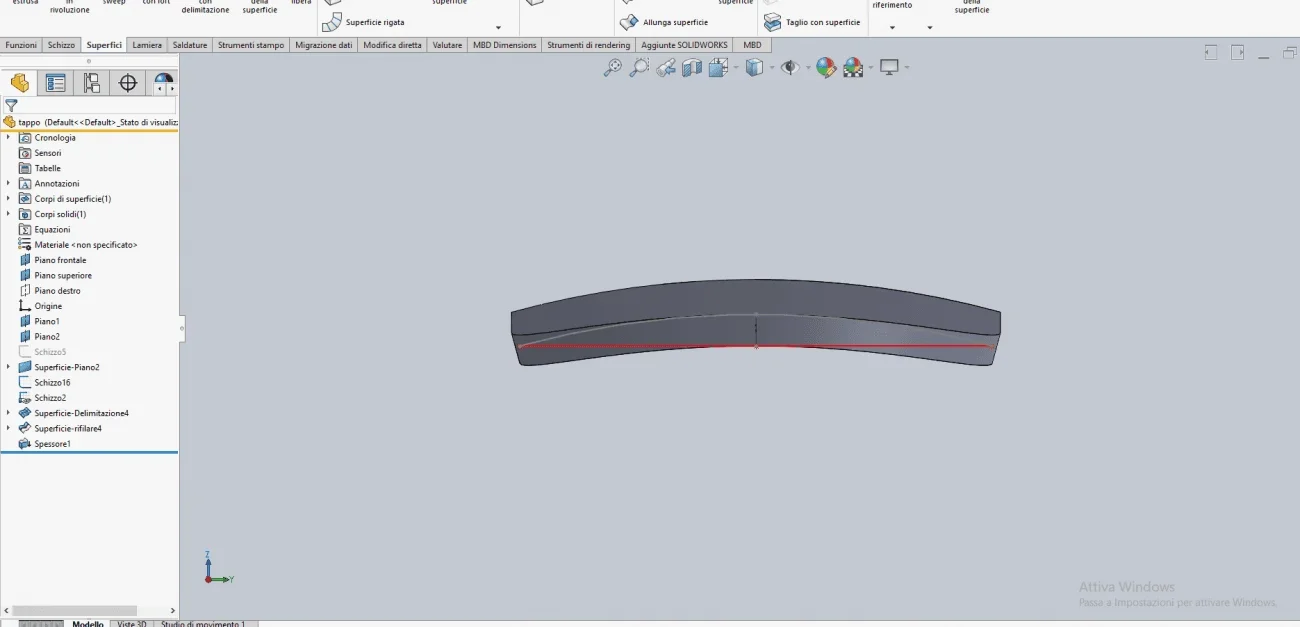Image resolution: width=1300 pixels, height=627 pixels.
Task: Click the View Orientation cube icon
Action: pos(718,67)
